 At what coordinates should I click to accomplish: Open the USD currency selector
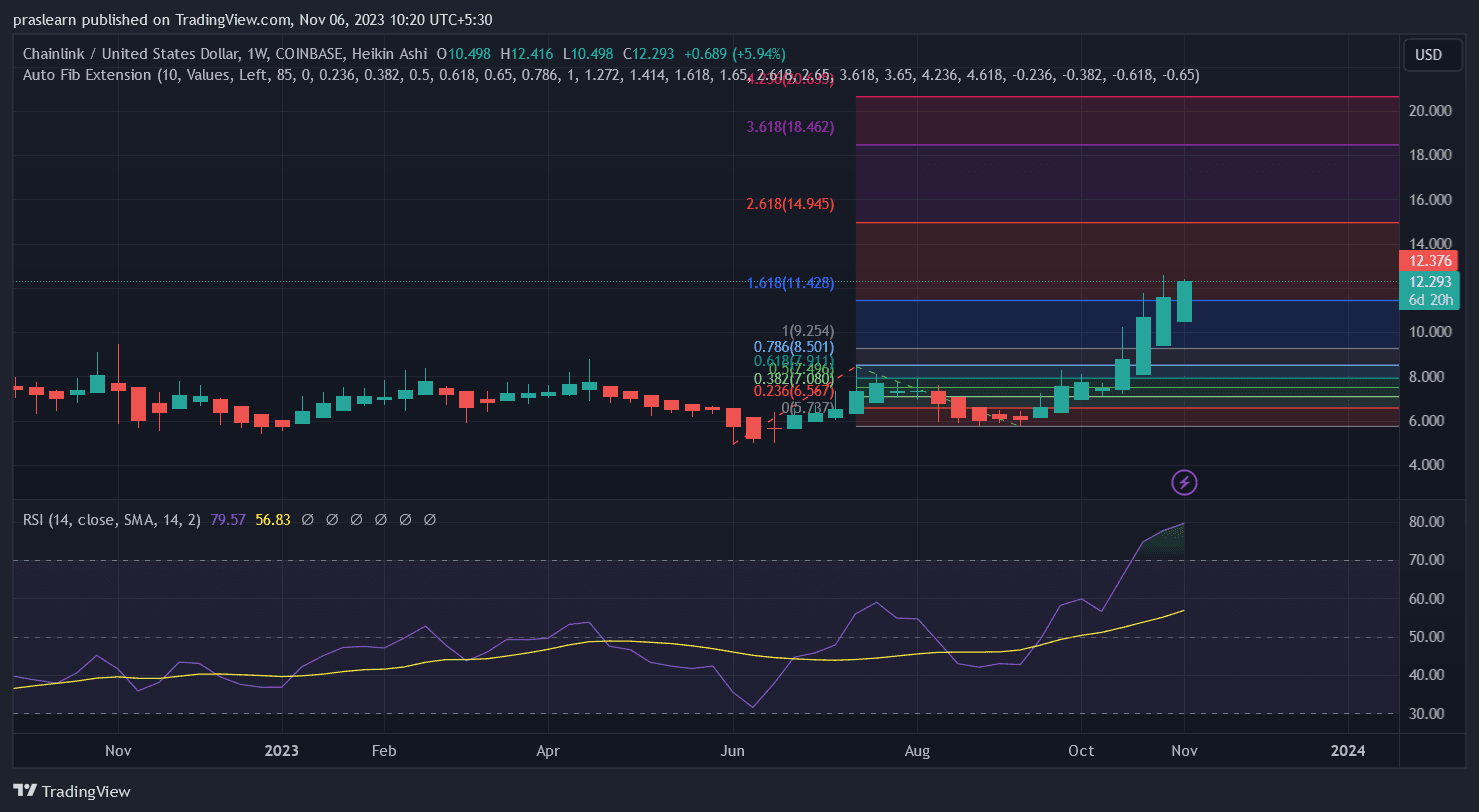coord(1428,55)
